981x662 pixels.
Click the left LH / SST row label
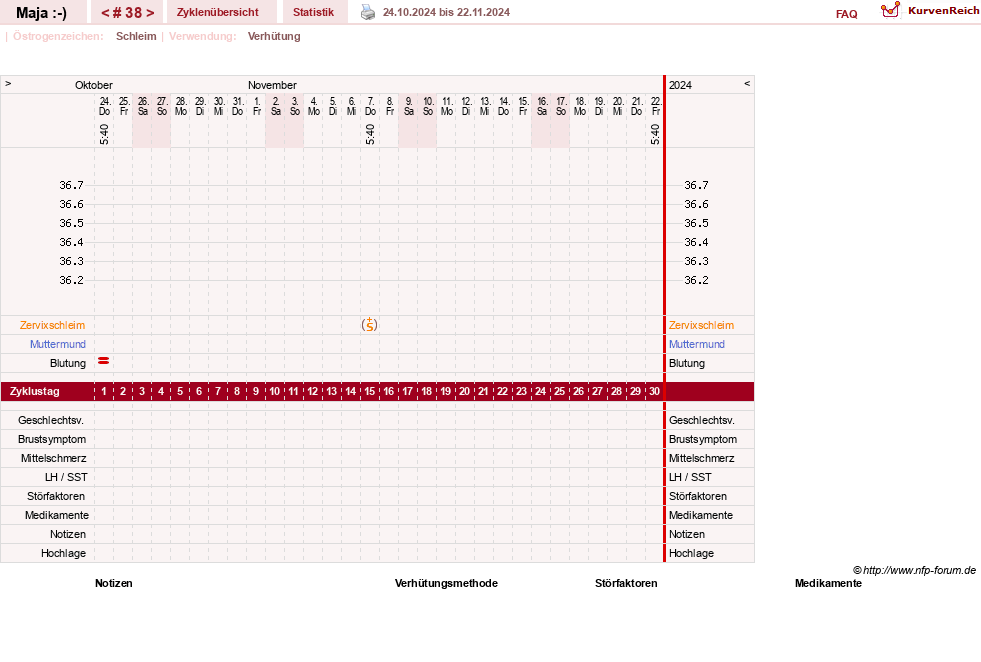tap(66, 477)
